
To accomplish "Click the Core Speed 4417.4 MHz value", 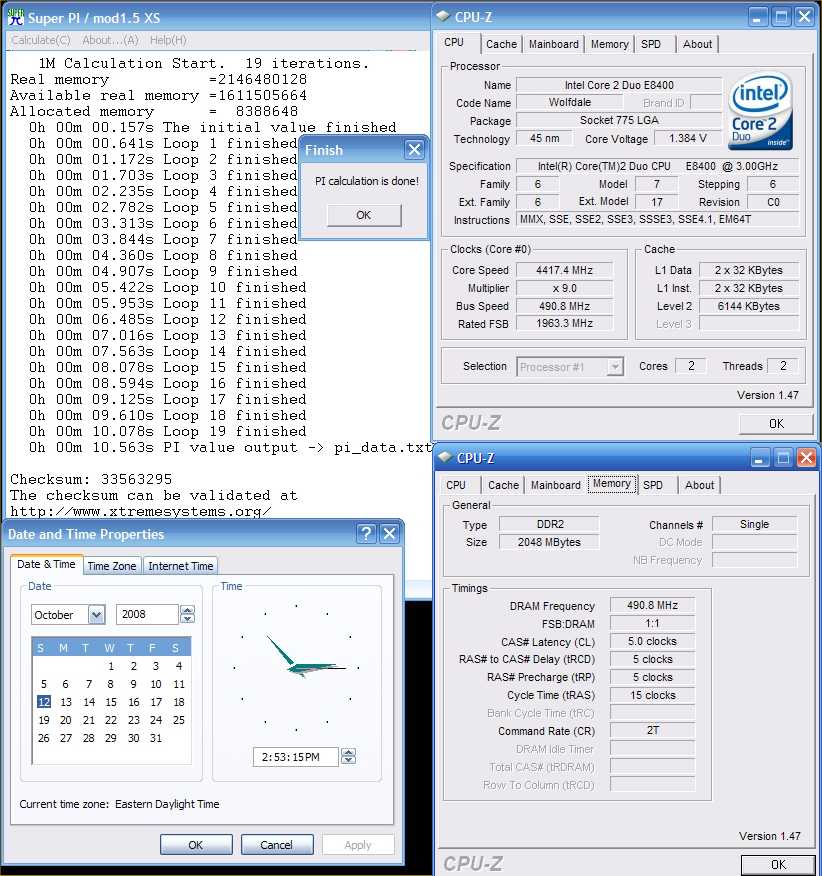I will coord(564,270).
